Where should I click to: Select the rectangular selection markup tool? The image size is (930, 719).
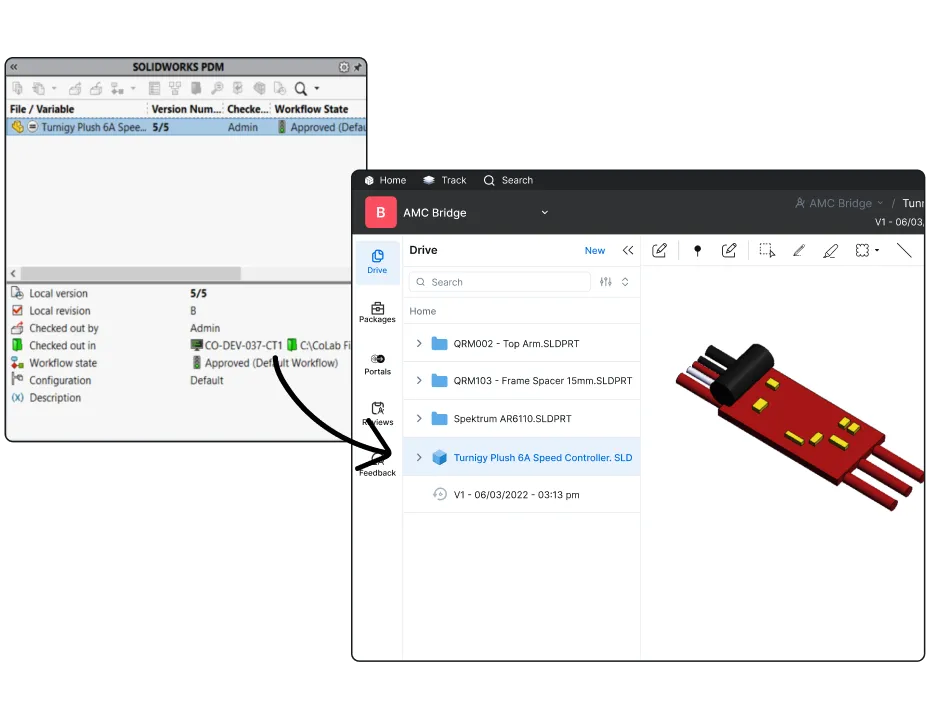click(766, 250)
